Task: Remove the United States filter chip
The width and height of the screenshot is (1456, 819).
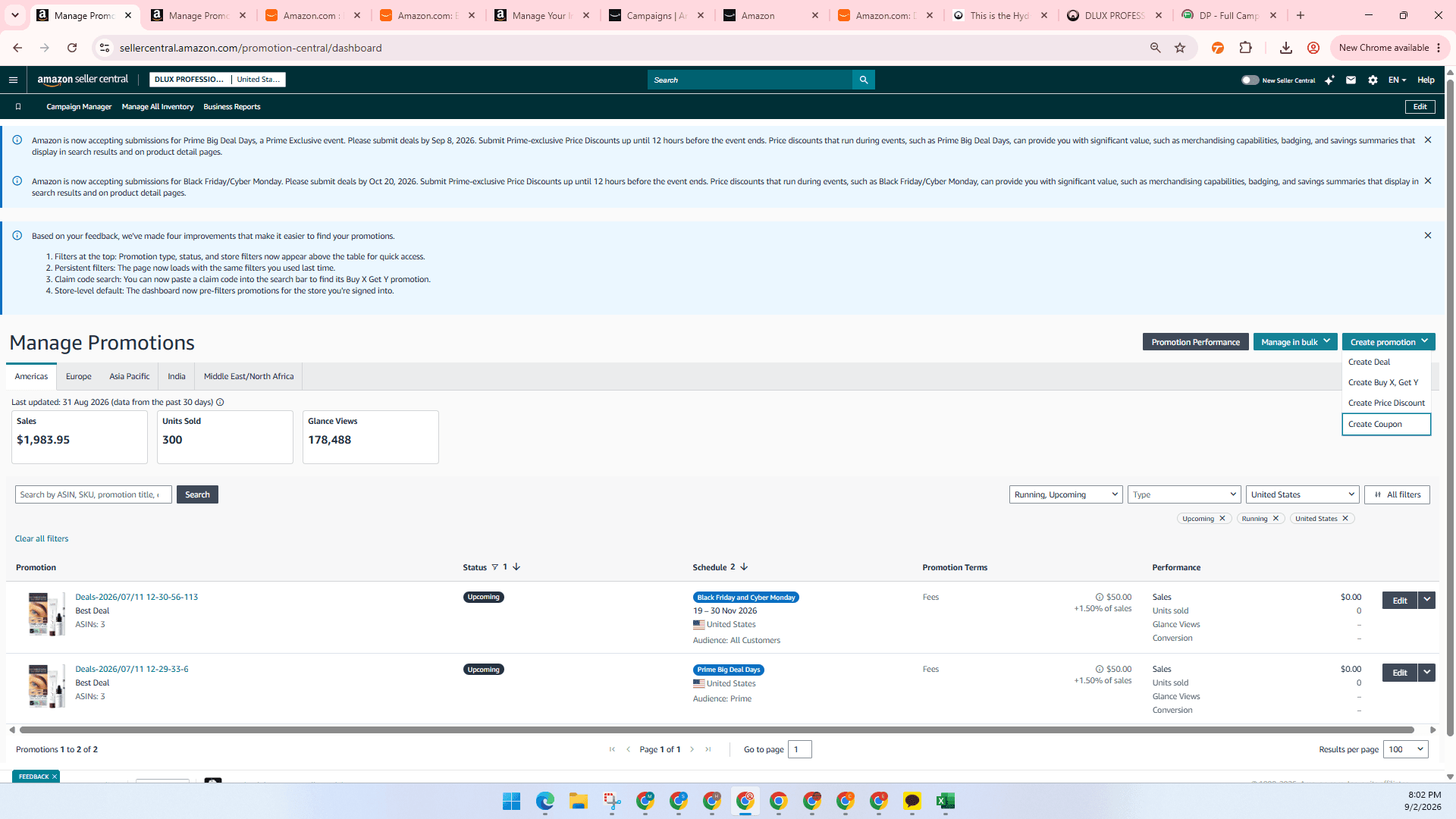Action: coord(1345,519)
